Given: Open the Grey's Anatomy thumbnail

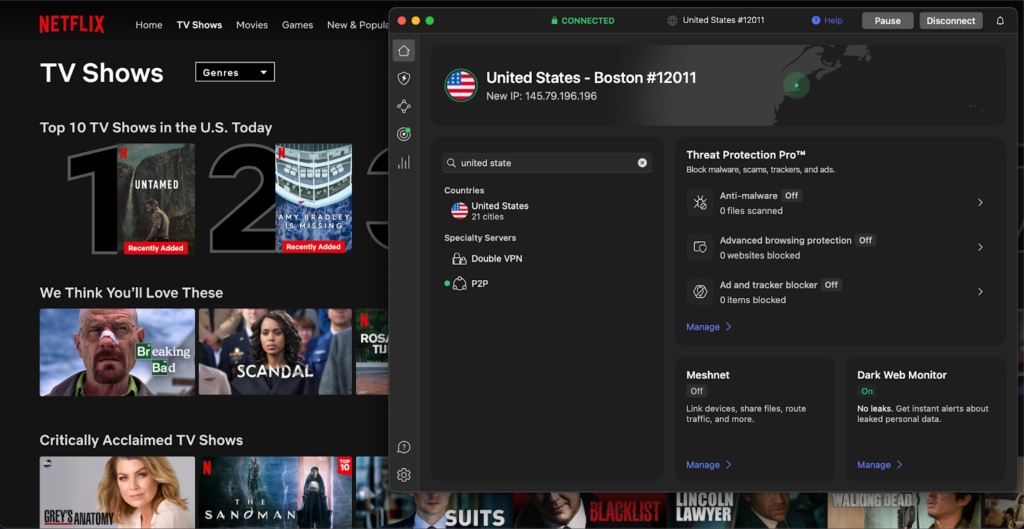Looking at the screenshot, I should pos(118,492).
